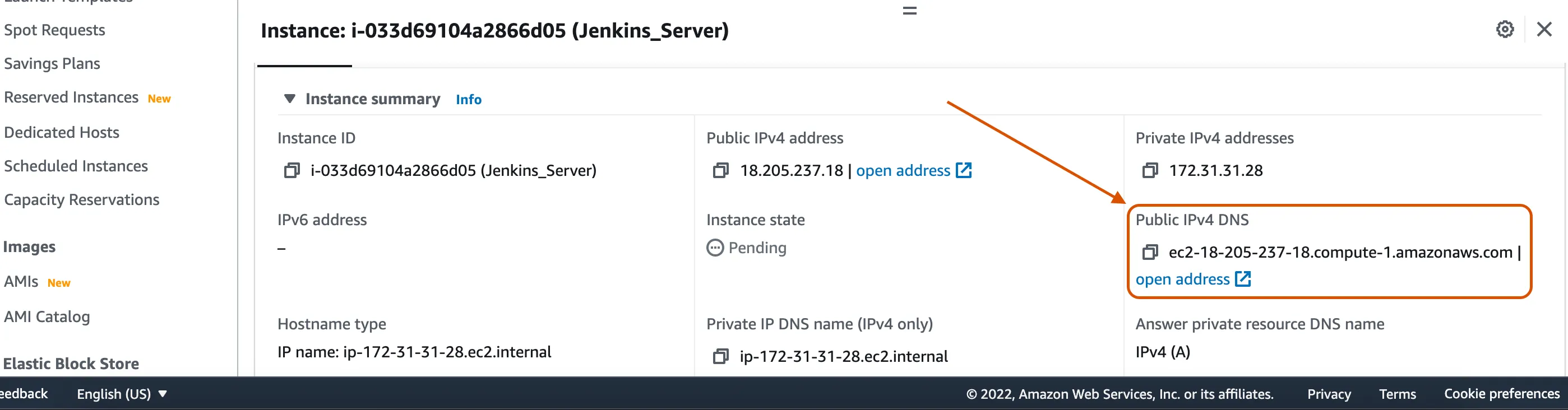Open the Info link for Instance summary

click(468, 100)
